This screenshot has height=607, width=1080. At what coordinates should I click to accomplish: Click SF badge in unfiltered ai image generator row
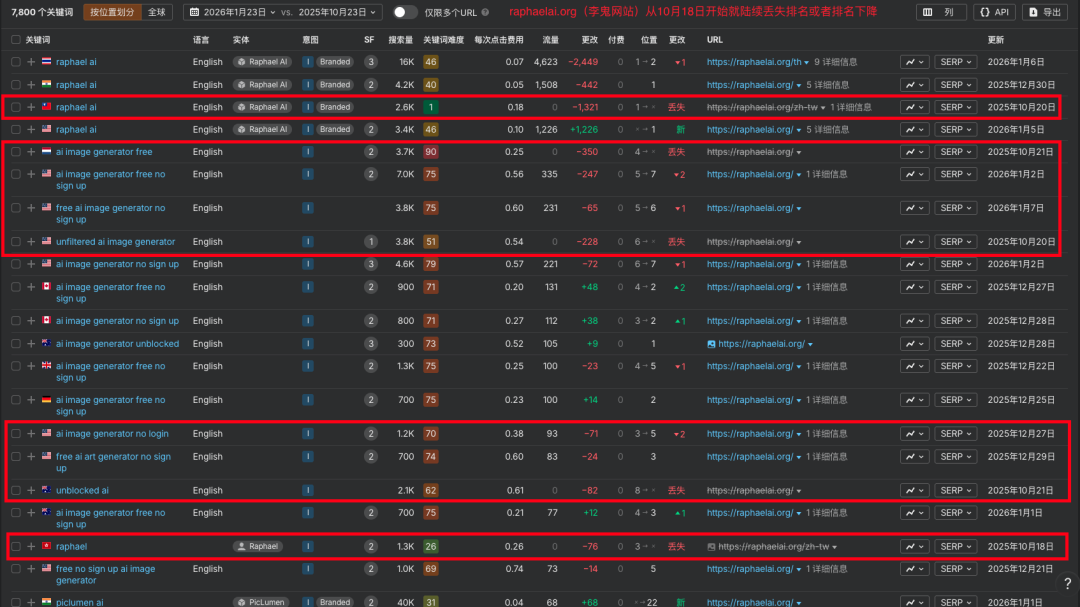(x=371, y=242)
